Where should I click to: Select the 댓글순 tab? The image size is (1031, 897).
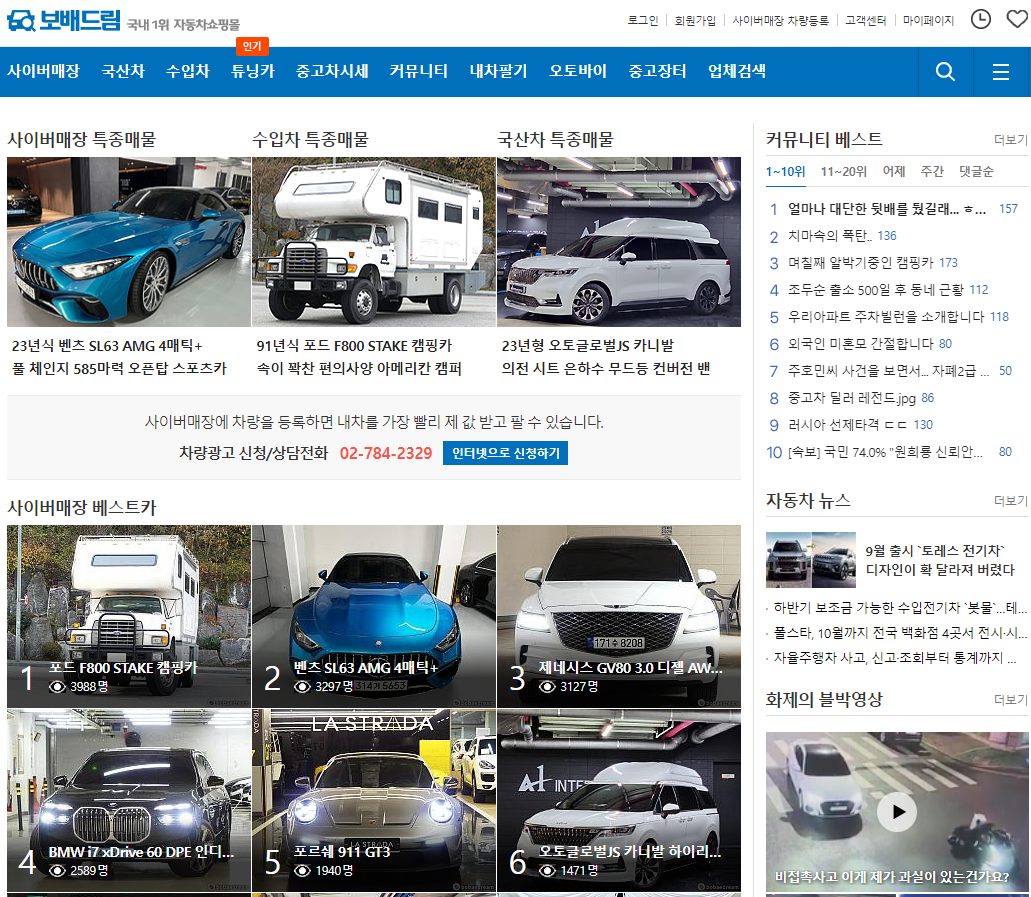click(976, 172)
